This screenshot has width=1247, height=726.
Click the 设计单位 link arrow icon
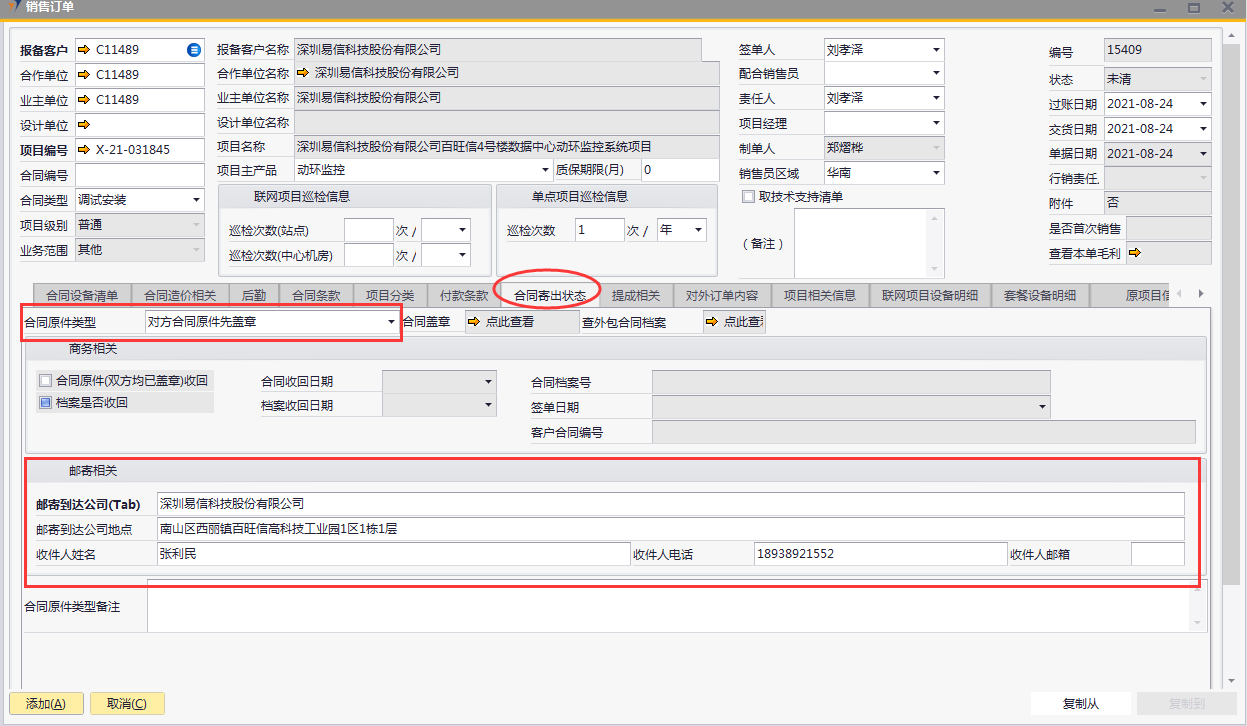(x=84, y=125)
